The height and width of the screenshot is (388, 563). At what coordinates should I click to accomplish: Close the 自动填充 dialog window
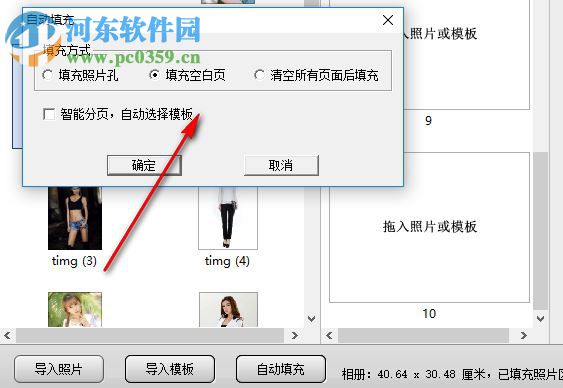[x=388, y=20]
